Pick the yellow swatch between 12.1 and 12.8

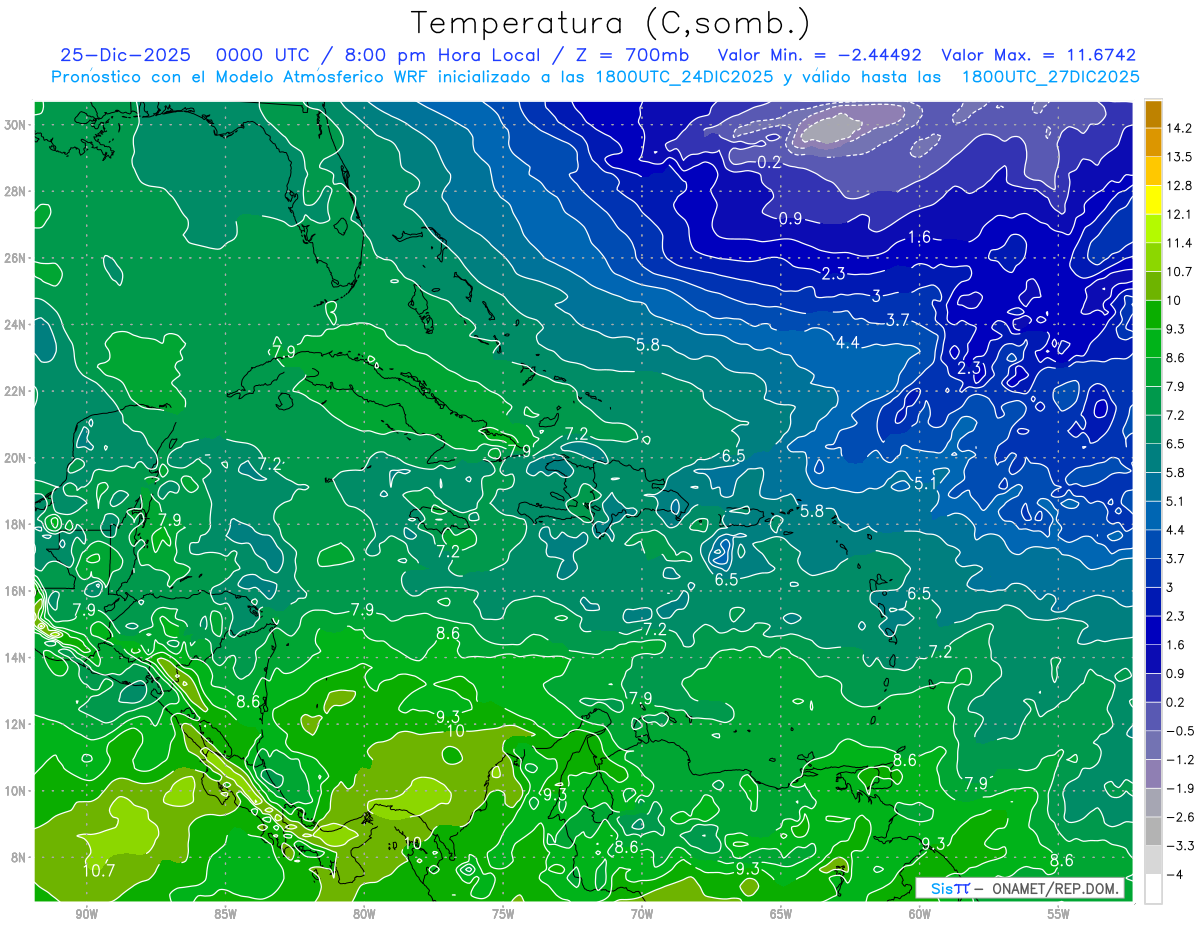(1153, 200)
